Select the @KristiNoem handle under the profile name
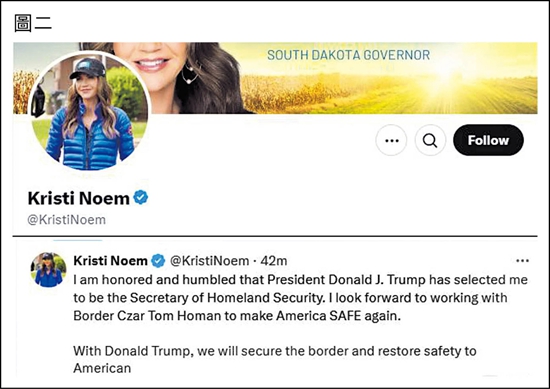550x389 pixels. [x=67, y=220]
